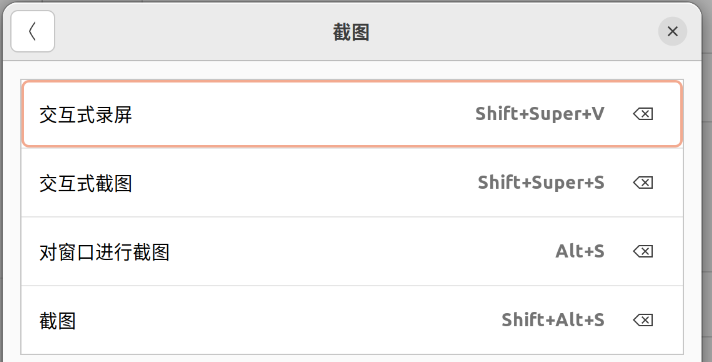The image size is (712, 362).
Task: Select the 交互式录屏 label
Action: (85, 114)
